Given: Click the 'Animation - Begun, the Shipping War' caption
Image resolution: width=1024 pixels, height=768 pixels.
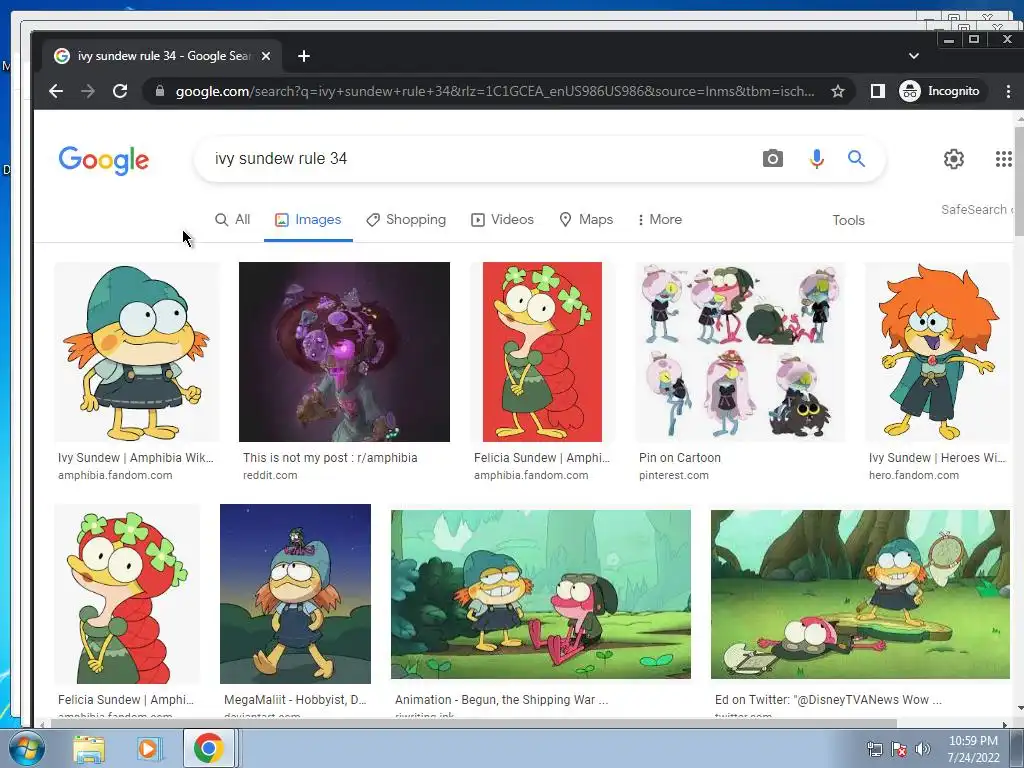Looking at the screenshot, I should pos(502,700).
